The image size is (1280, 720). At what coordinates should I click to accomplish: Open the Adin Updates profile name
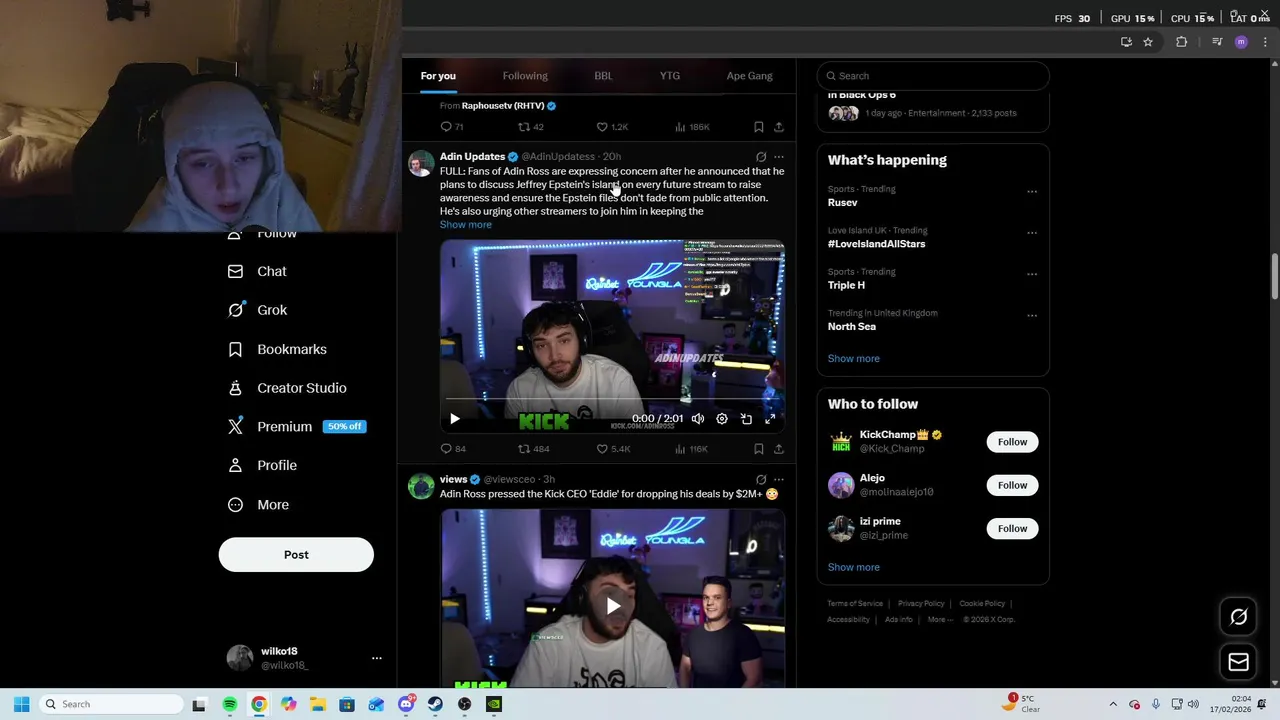pyautogui.click(x=472, y=157)
